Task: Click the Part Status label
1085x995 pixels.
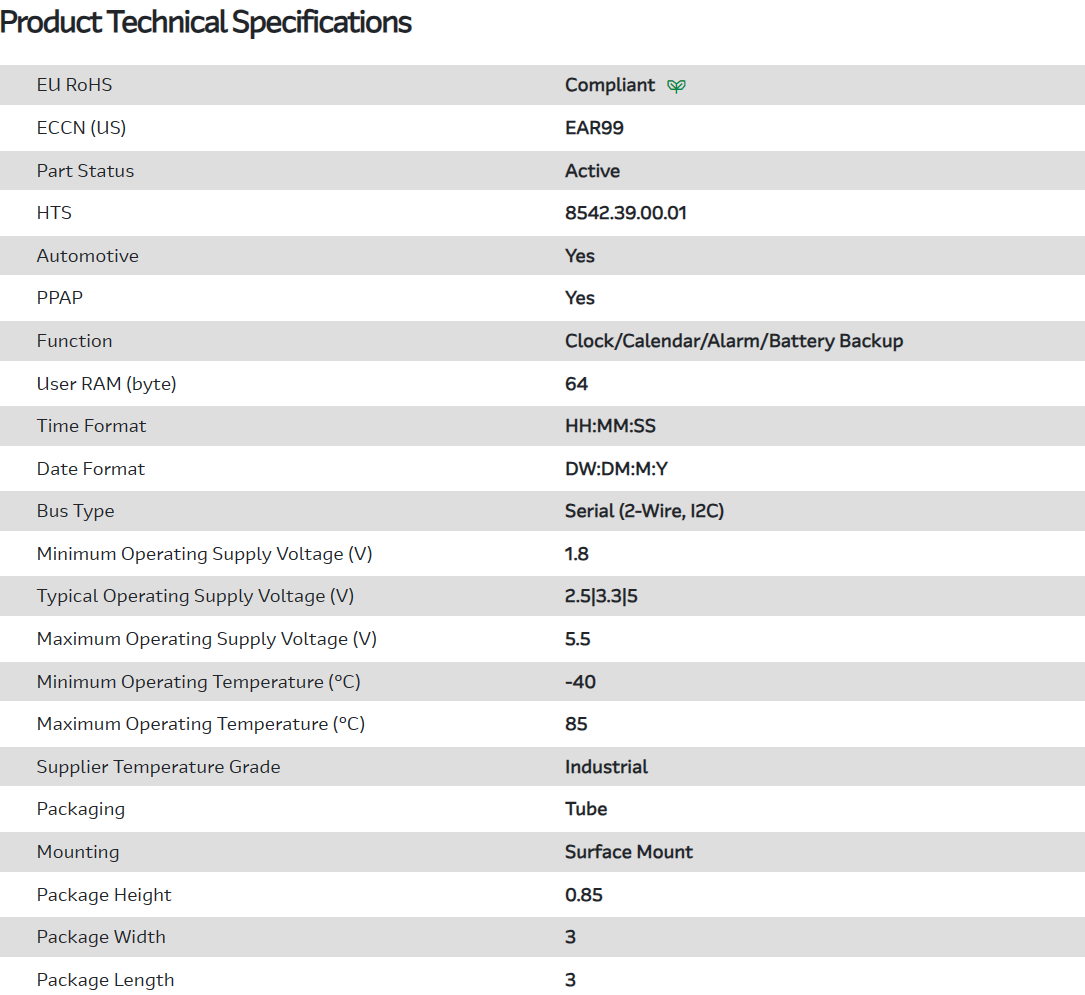Action: tap(85, 171)
